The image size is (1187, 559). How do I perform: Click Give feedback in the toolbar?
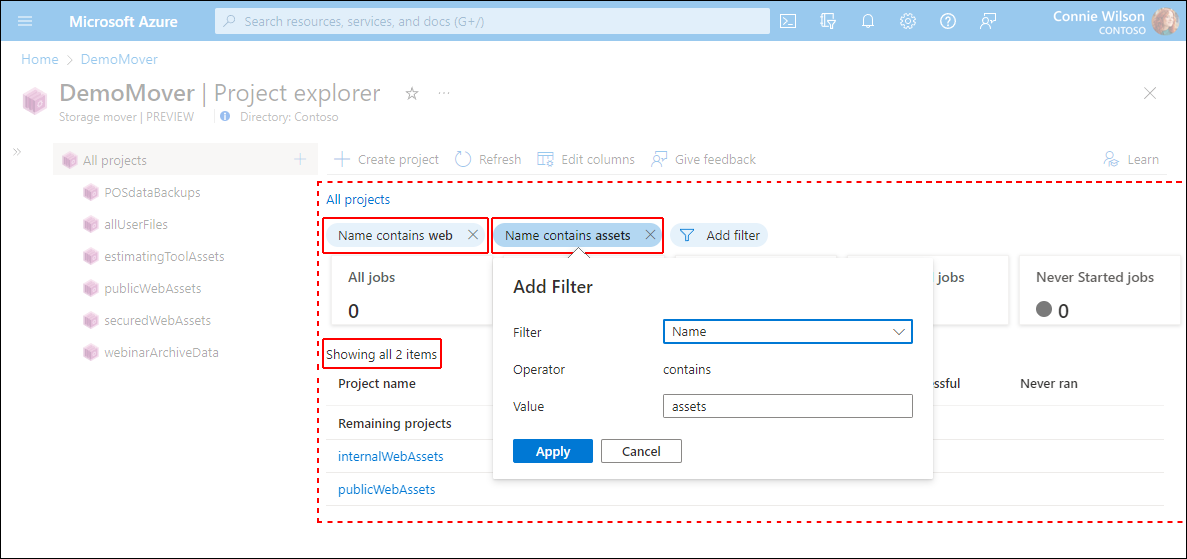pos(703,159)
